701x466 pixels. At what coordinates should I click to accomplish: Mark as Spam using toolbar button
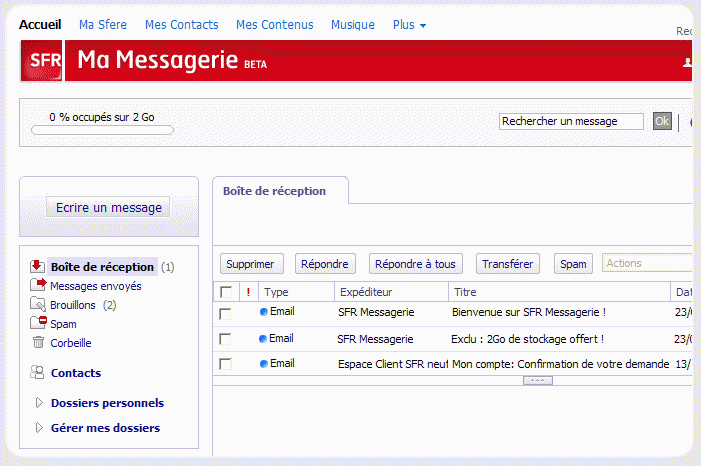pyautogui.click(x=573, y=264)
